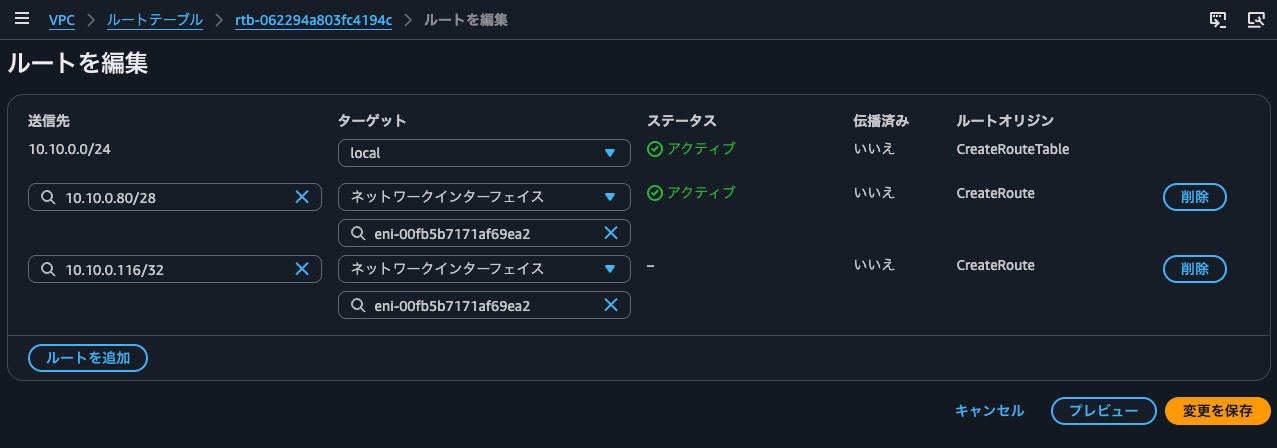Clear the 10.10.0.80/28 destination field

[x=301, y=198]
